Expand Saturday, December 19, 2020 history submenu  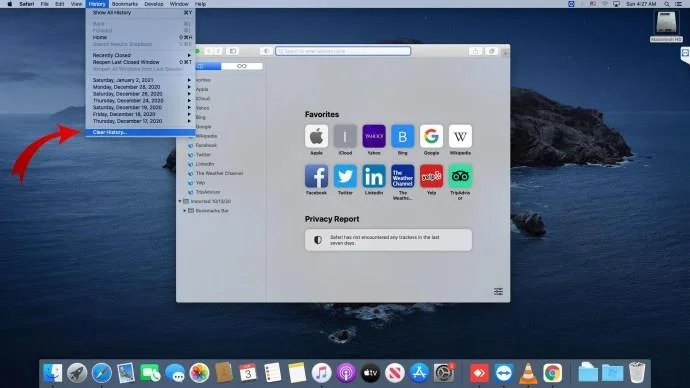(140, 107)
